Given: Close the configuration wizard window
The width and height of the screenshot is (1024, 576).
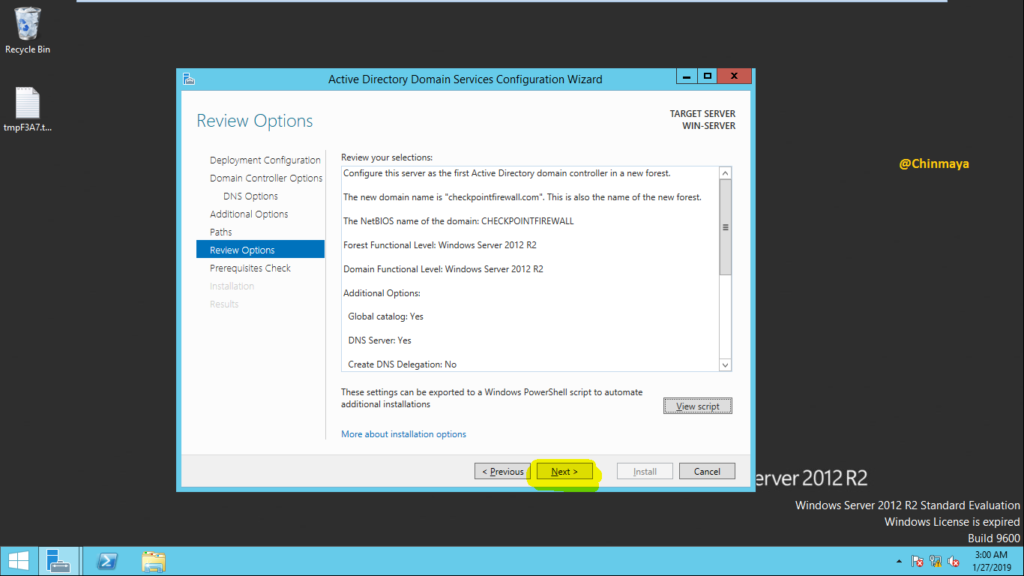Looking at the screenshot, I should (734, 76).
